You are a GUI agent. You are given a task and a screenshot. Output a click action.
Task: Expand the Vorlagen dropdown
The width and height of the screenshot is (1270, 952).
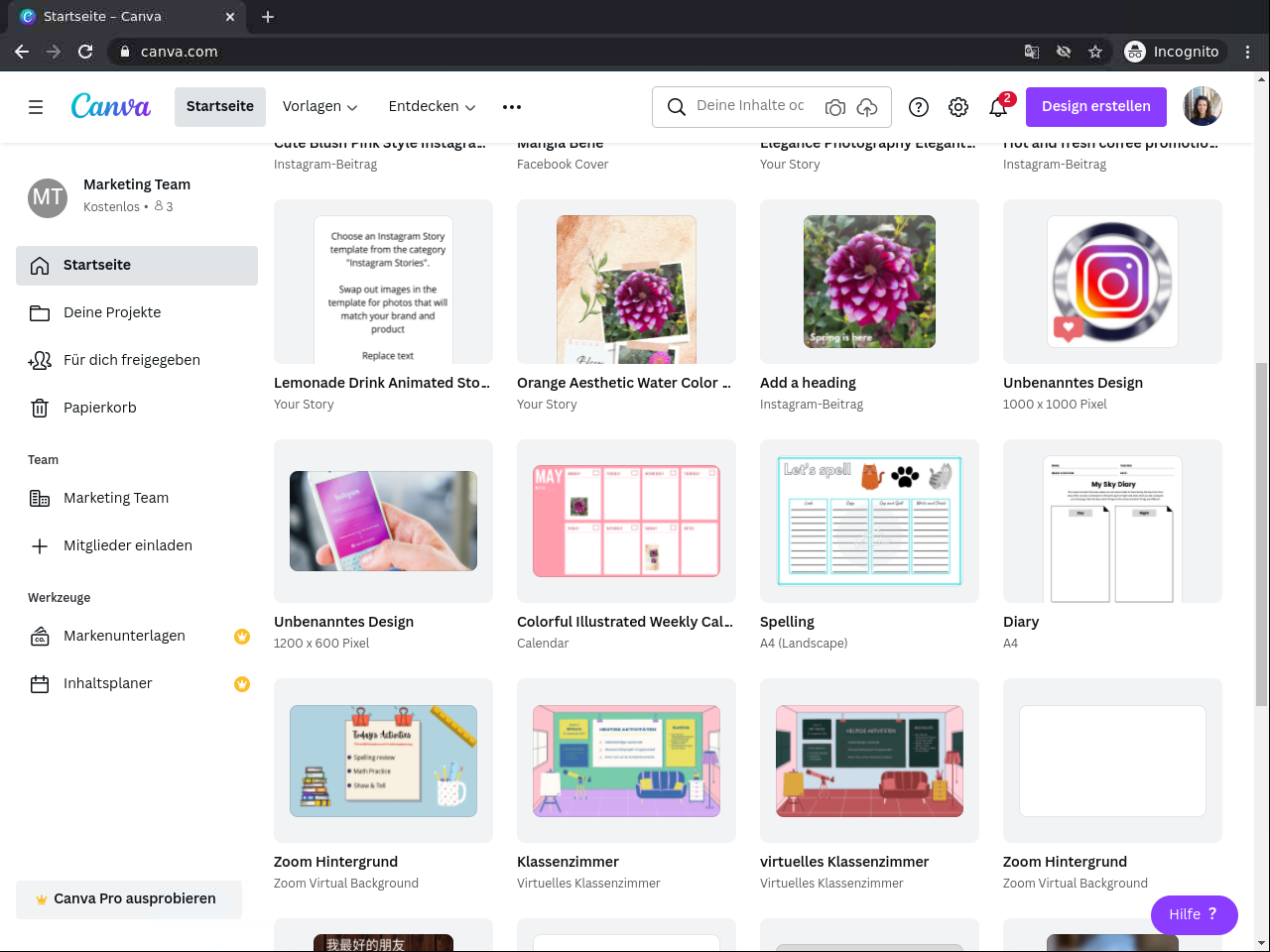click(x=319, y=106)
